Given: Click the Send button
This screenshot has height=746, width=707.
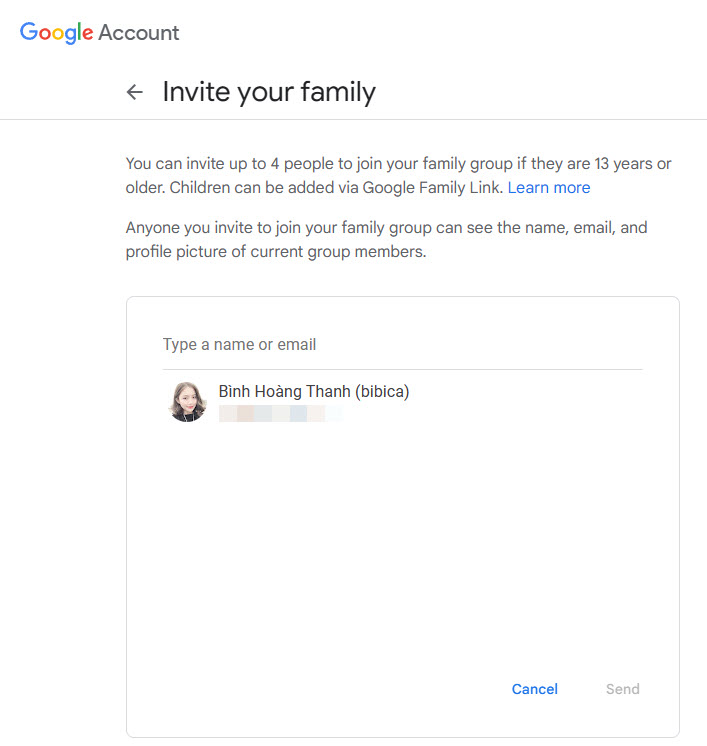Looking at the screenshot, I should coord(622,689).
